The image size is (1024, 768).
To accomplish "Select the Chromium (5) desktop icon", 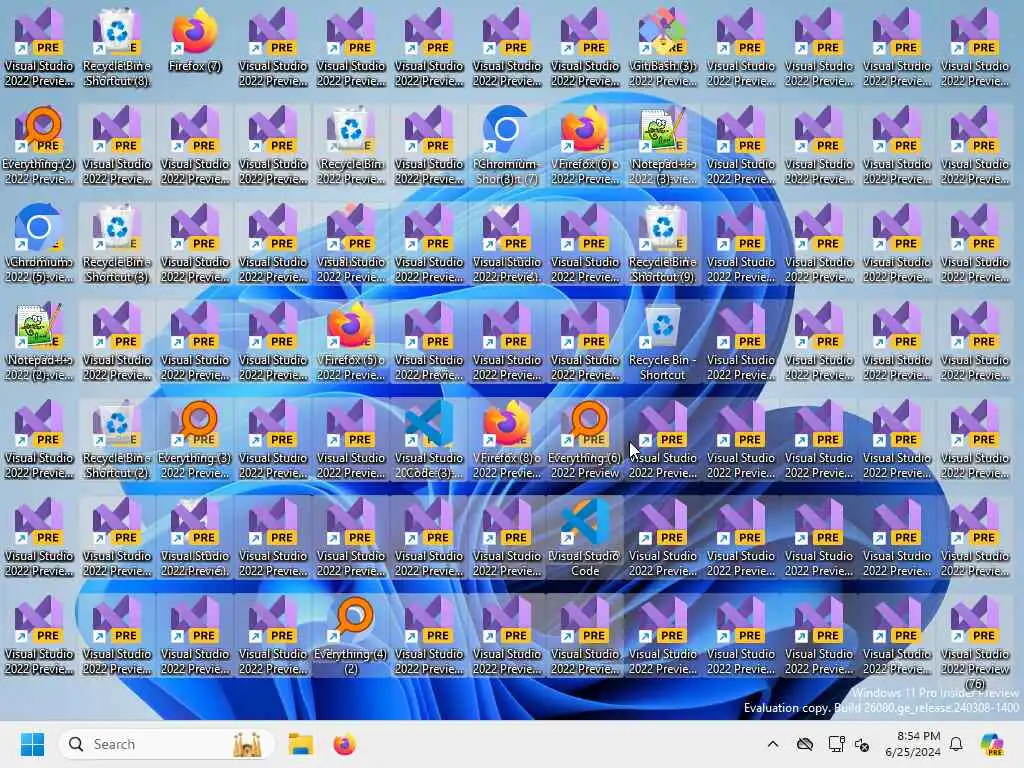I will tap(39, 243).
